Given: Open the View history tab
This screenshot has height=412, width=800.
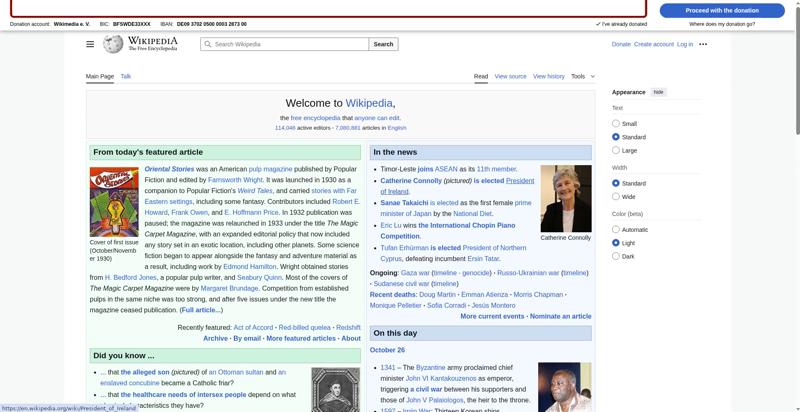Looking at the screenshot, I should click(548, 76).
